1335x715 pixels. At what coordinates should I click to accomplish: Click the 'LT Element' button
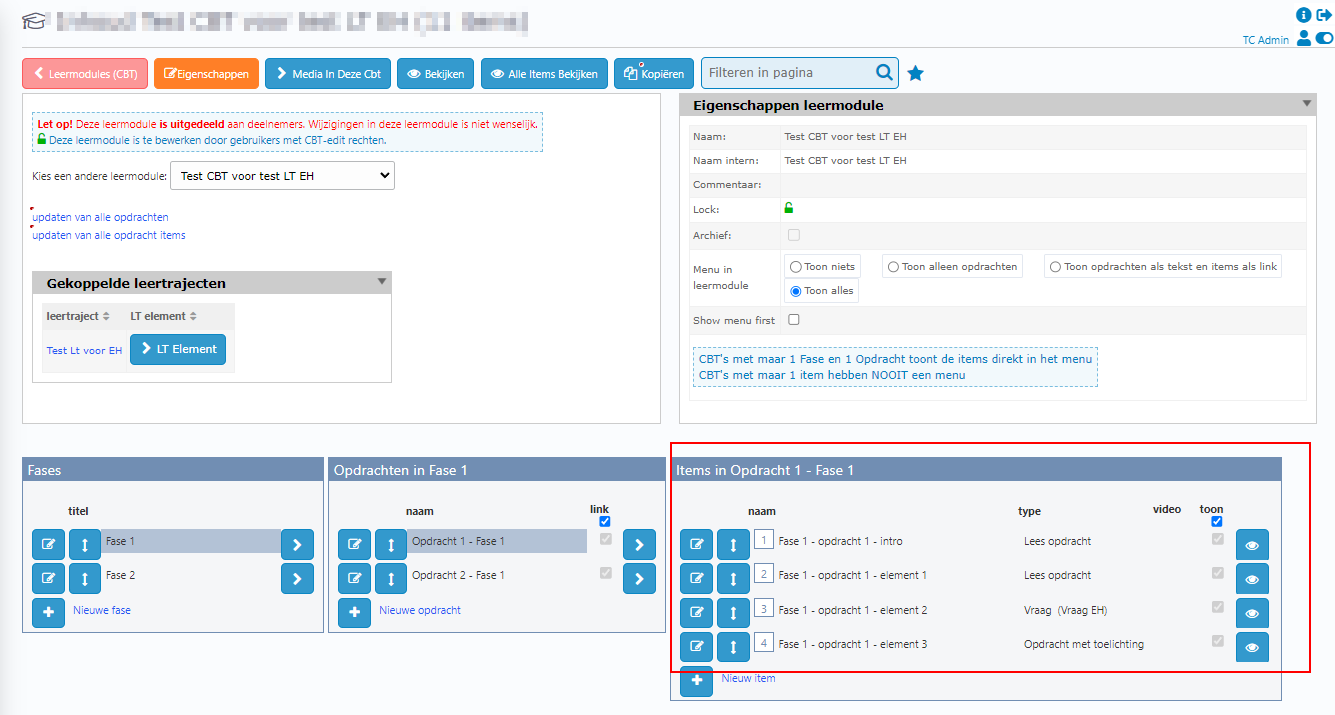[x=178, y=349]
